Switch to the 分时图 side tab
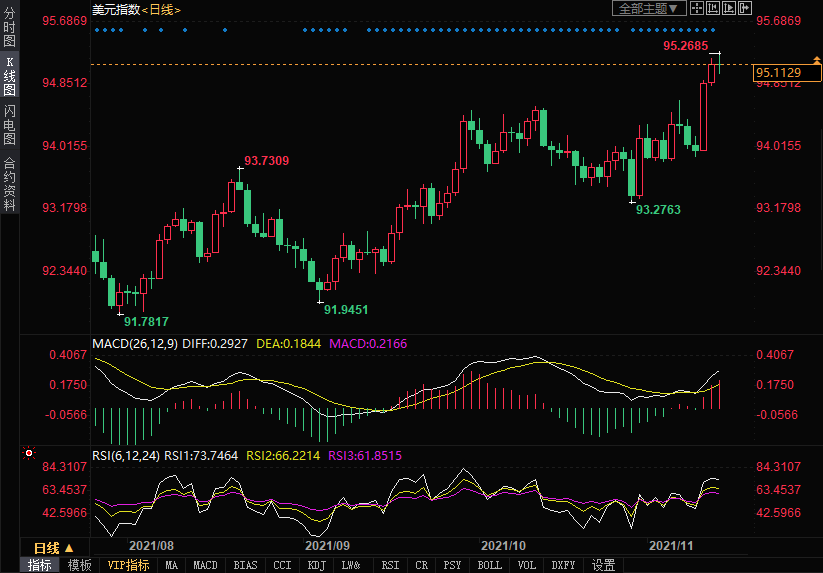The image size is (823, 573). coord(9,28)
